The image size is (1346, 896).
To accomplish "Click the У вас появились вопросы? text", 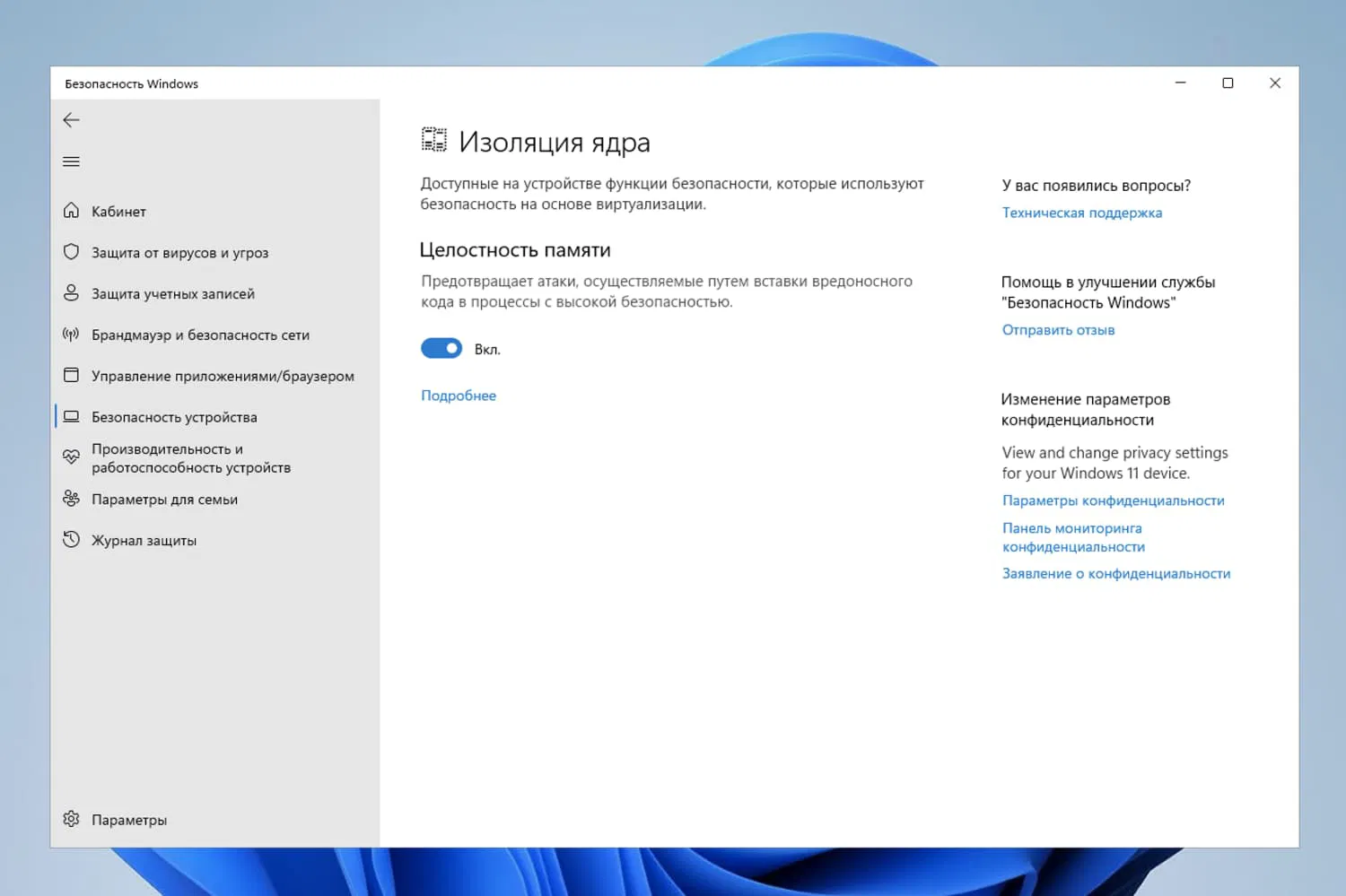I will [x=1097, y=186].
